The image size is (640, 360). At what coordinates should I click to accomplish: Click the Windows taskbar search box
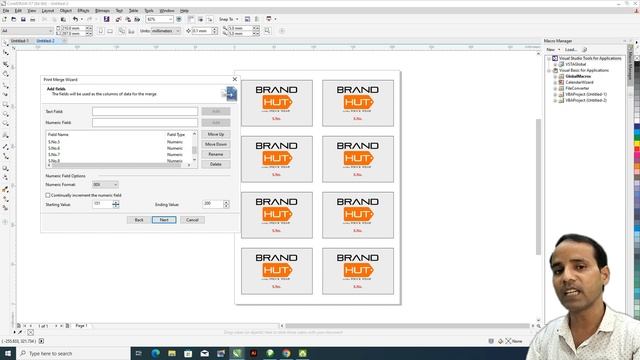point(73,353)
